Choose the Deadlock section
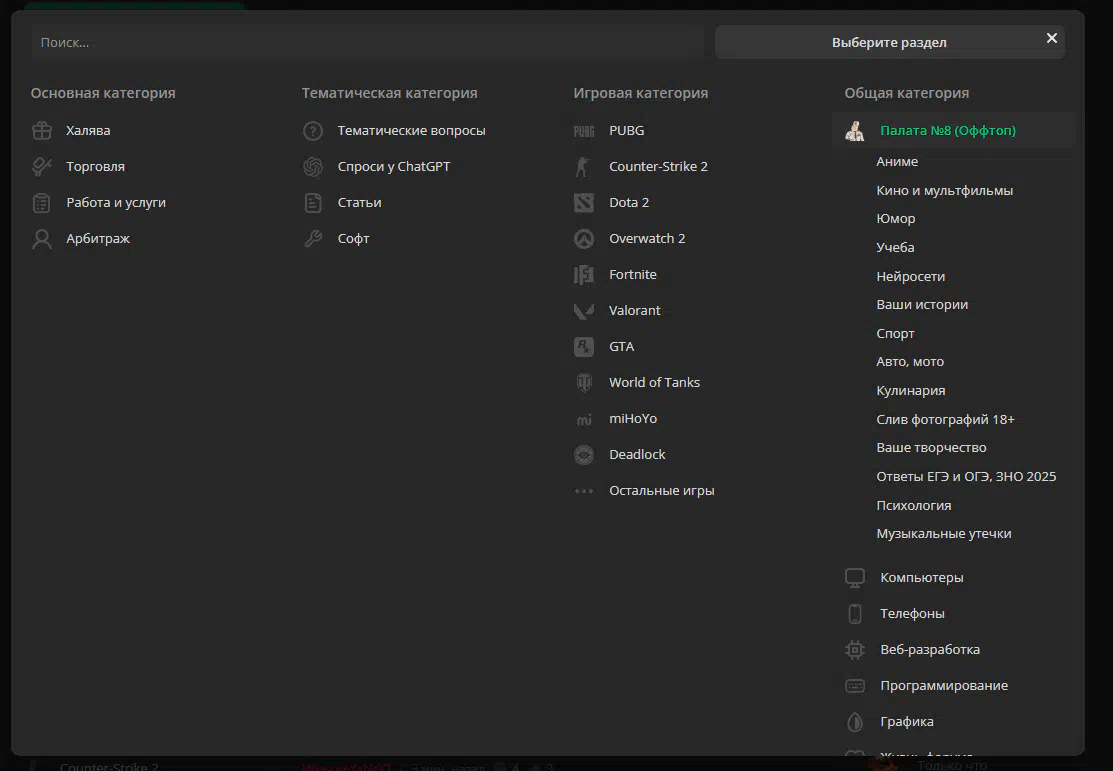The width and height of the screenshot is (1113, 771). 637,455
